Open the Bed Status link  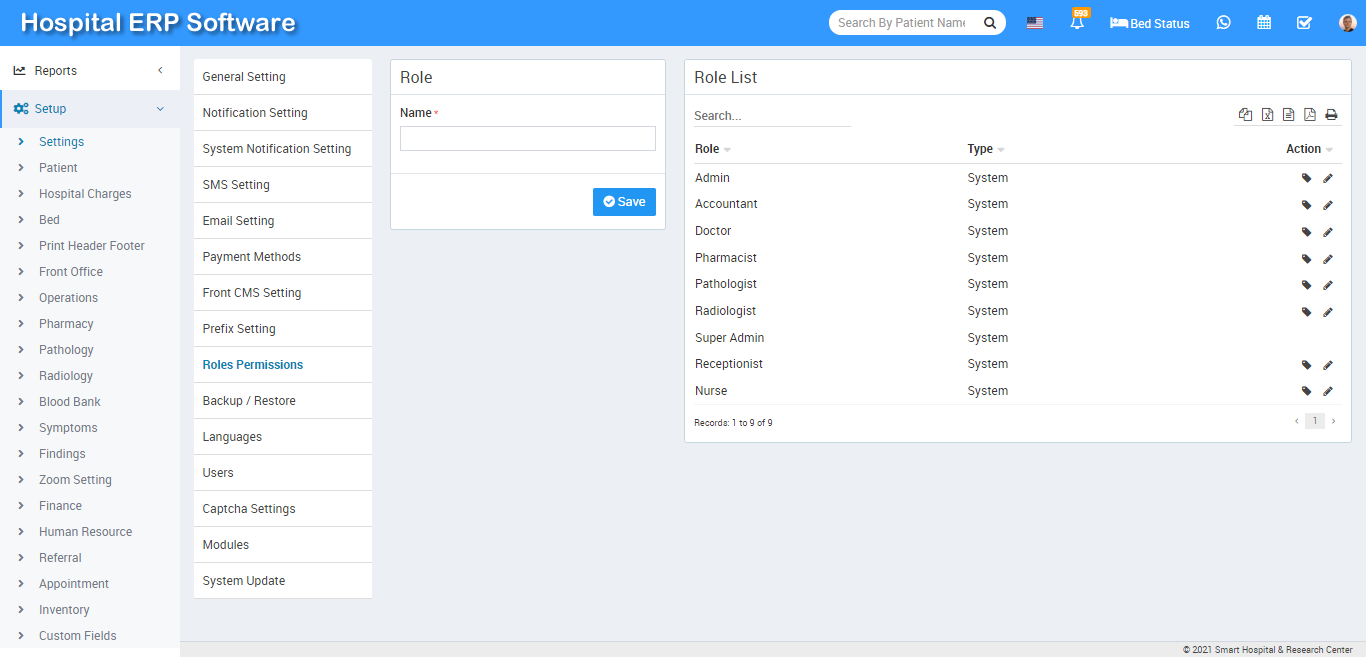(x=1150, y=23)
